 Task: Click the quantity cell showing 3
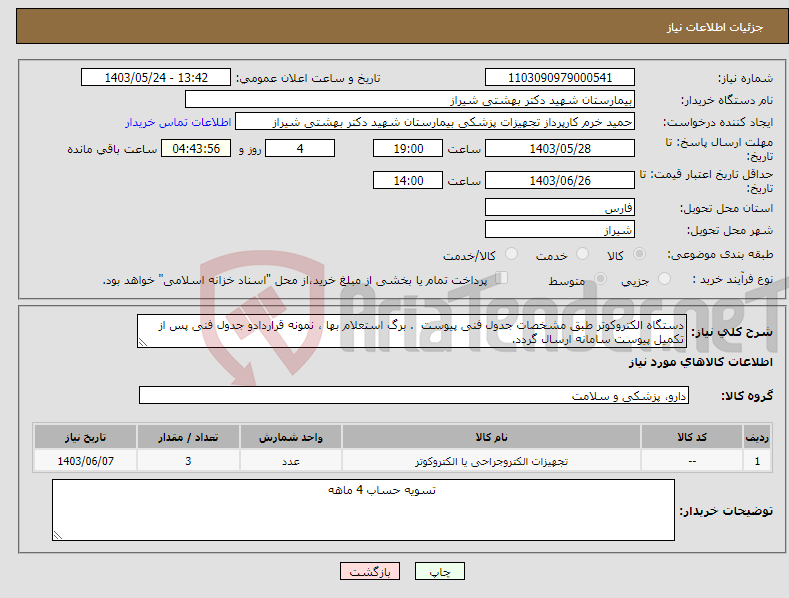point(188,461)
